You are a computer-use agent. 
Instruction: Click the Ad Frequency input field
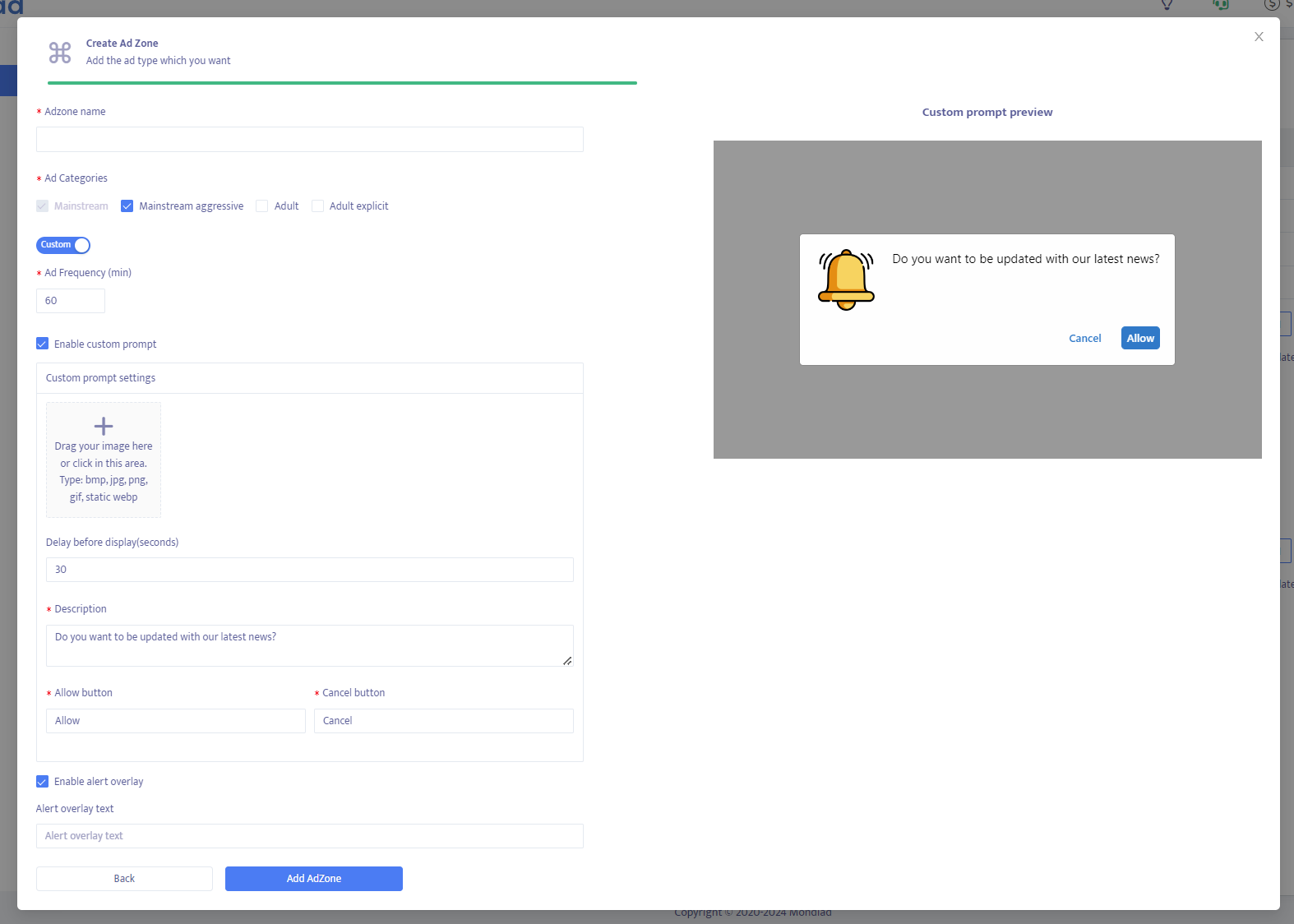pyautogui.click(x=71, y=301)
